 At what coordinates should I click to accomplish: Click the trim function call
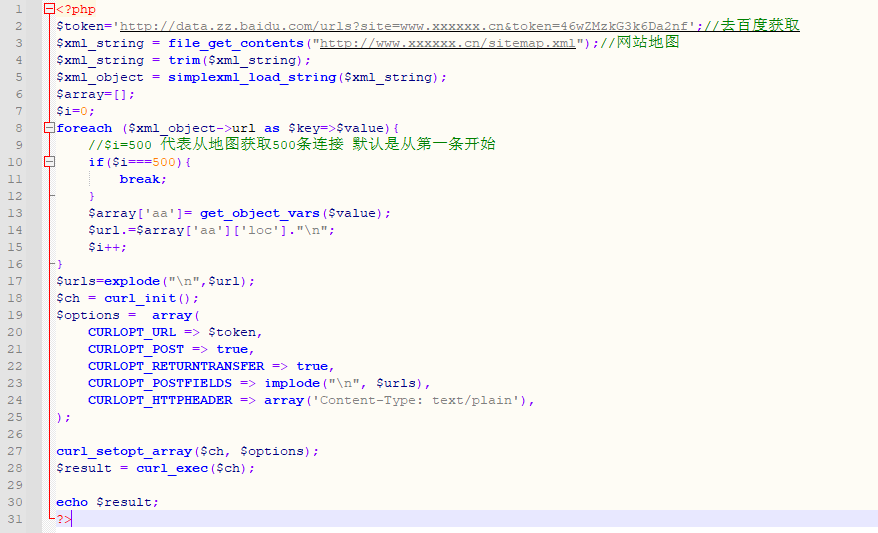pos(184,60)
